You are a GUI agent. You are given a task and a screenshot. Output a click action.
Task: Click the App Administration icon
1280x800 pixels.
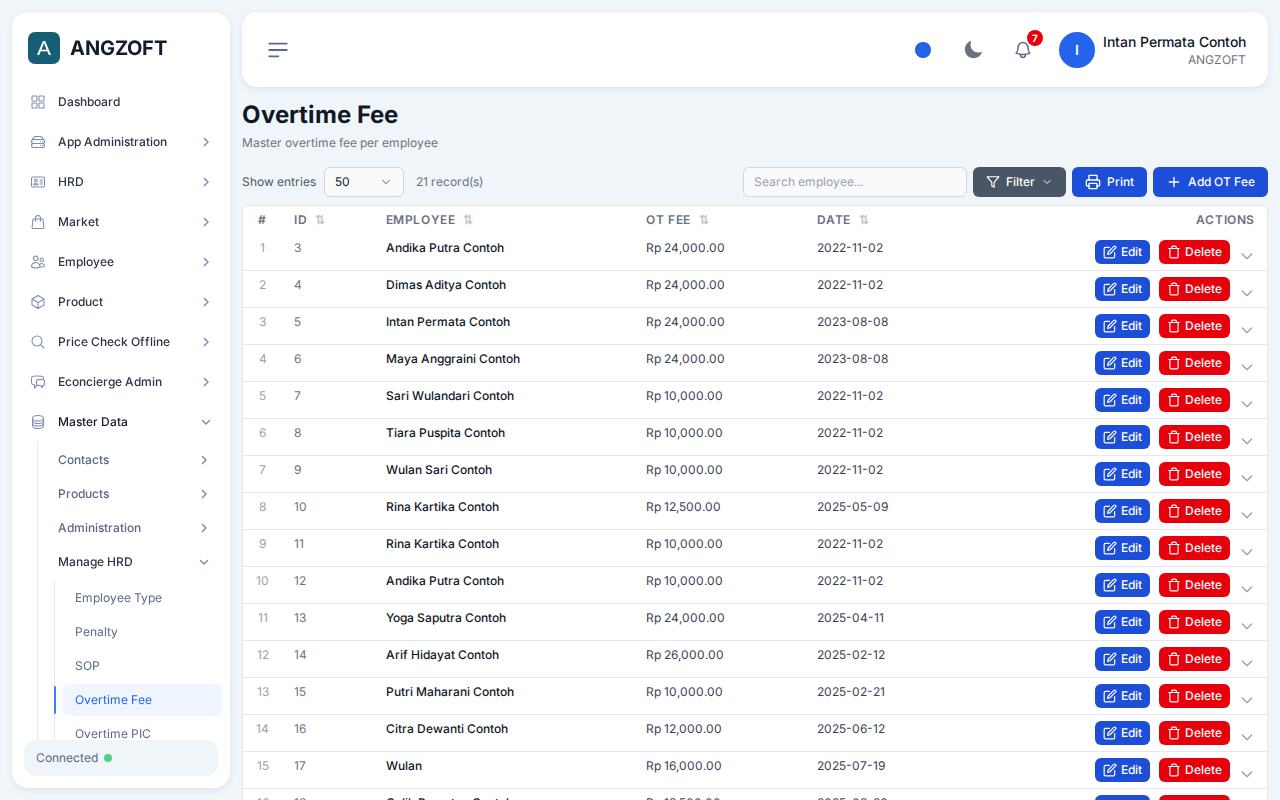(38, 142)
